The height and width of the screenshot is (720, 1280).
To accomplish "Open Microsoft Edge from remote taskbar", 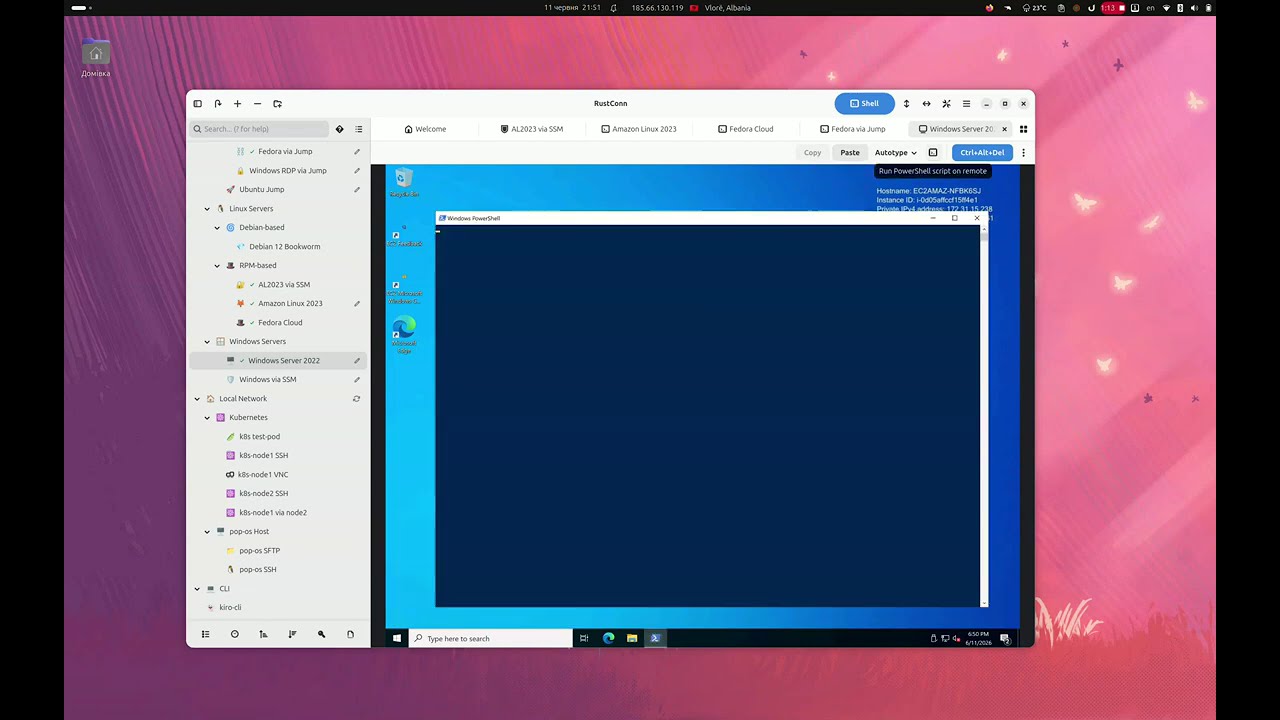I will pyautogui.click(x=608, y=638).
